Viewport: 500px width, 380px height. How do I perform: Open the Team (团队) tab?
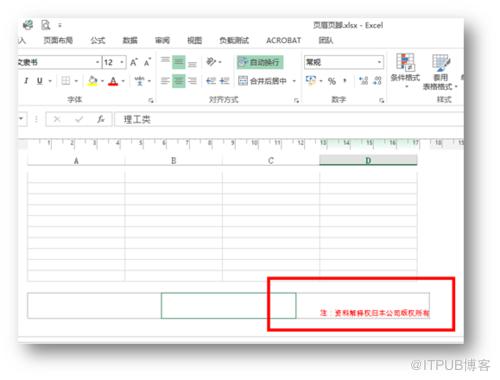(326, 40)
